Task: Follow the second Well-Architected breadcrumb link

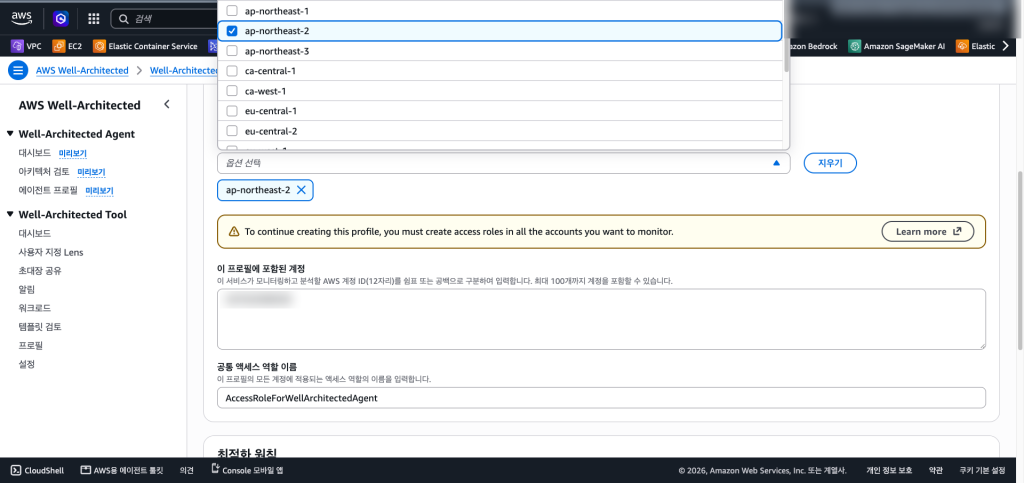Action: pos(184,70)
